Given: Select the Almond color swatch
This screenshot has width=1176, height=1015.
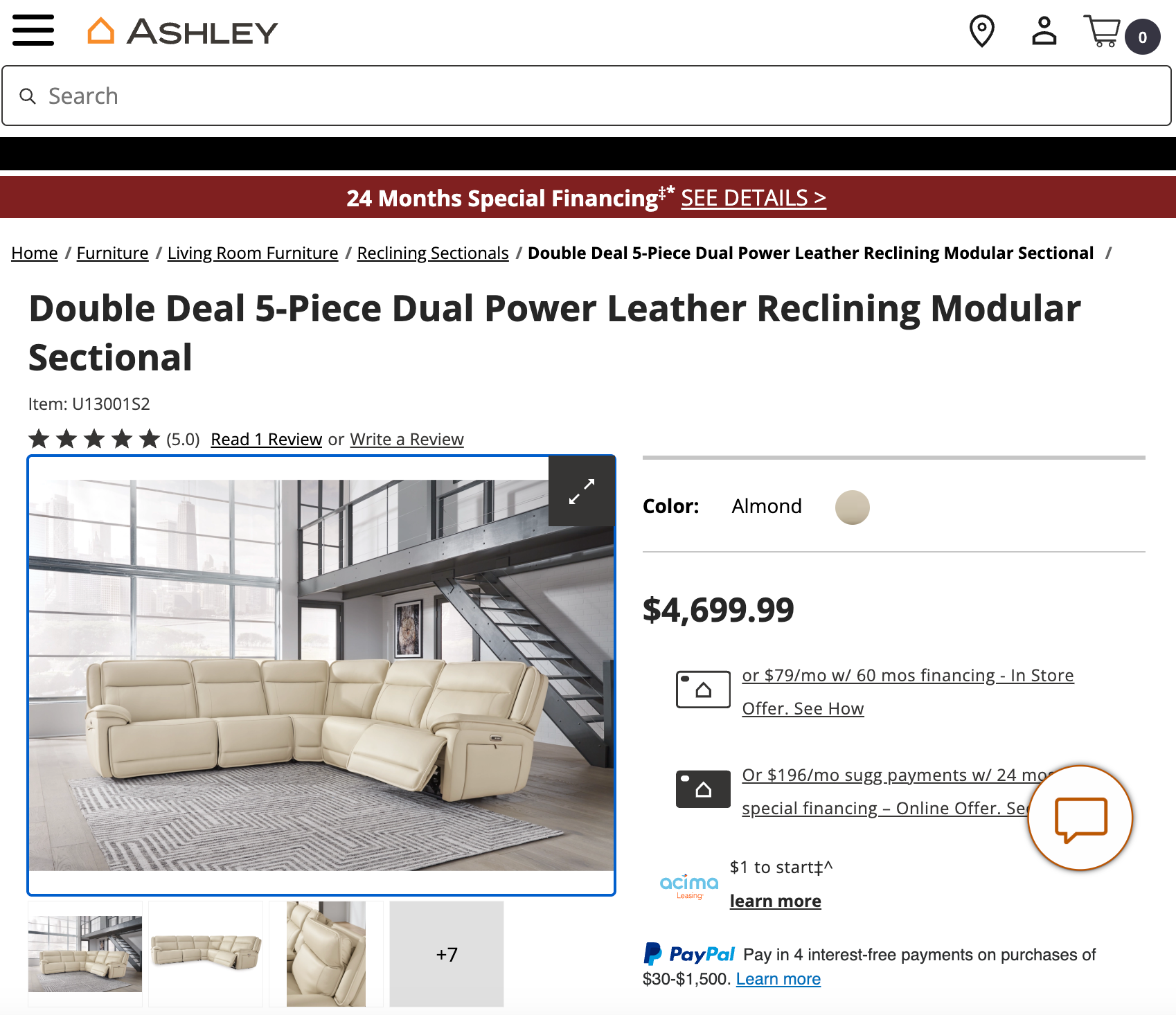Looking at the screenshot, I should 851,507.
